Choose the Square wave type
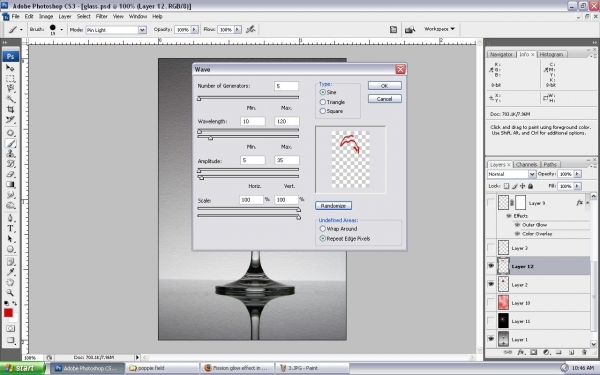This screenshot has height=375, width=600. [323, 111]
